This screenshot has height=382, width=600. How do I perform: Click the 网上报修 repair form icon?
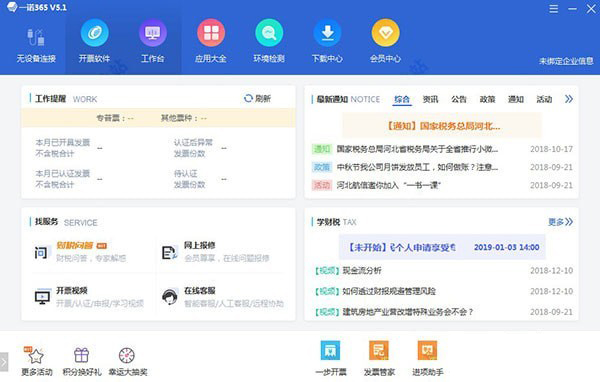pyautogui.click(x=170, y=252)
